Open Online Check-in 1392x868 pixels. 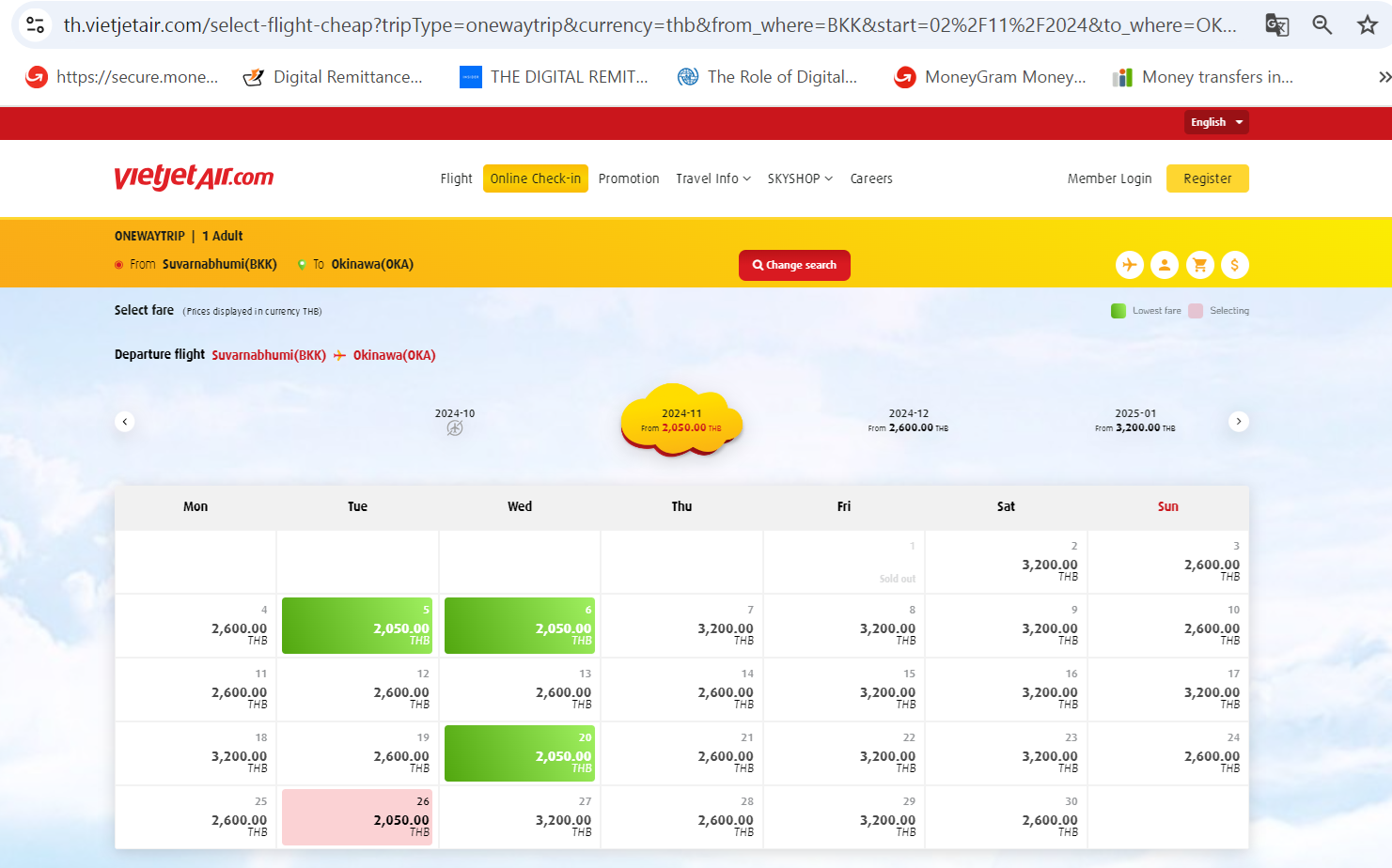[x=536, y=178]
